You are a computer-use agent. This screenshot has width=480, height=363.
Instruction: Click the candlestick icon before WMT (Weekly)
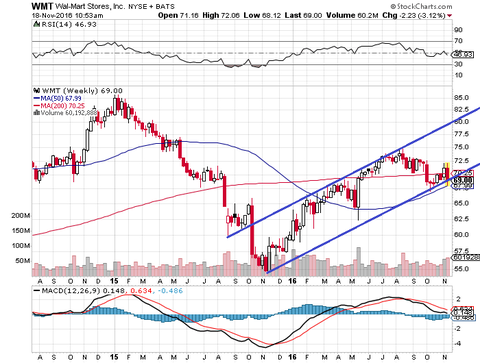click(x=37, y=90)
